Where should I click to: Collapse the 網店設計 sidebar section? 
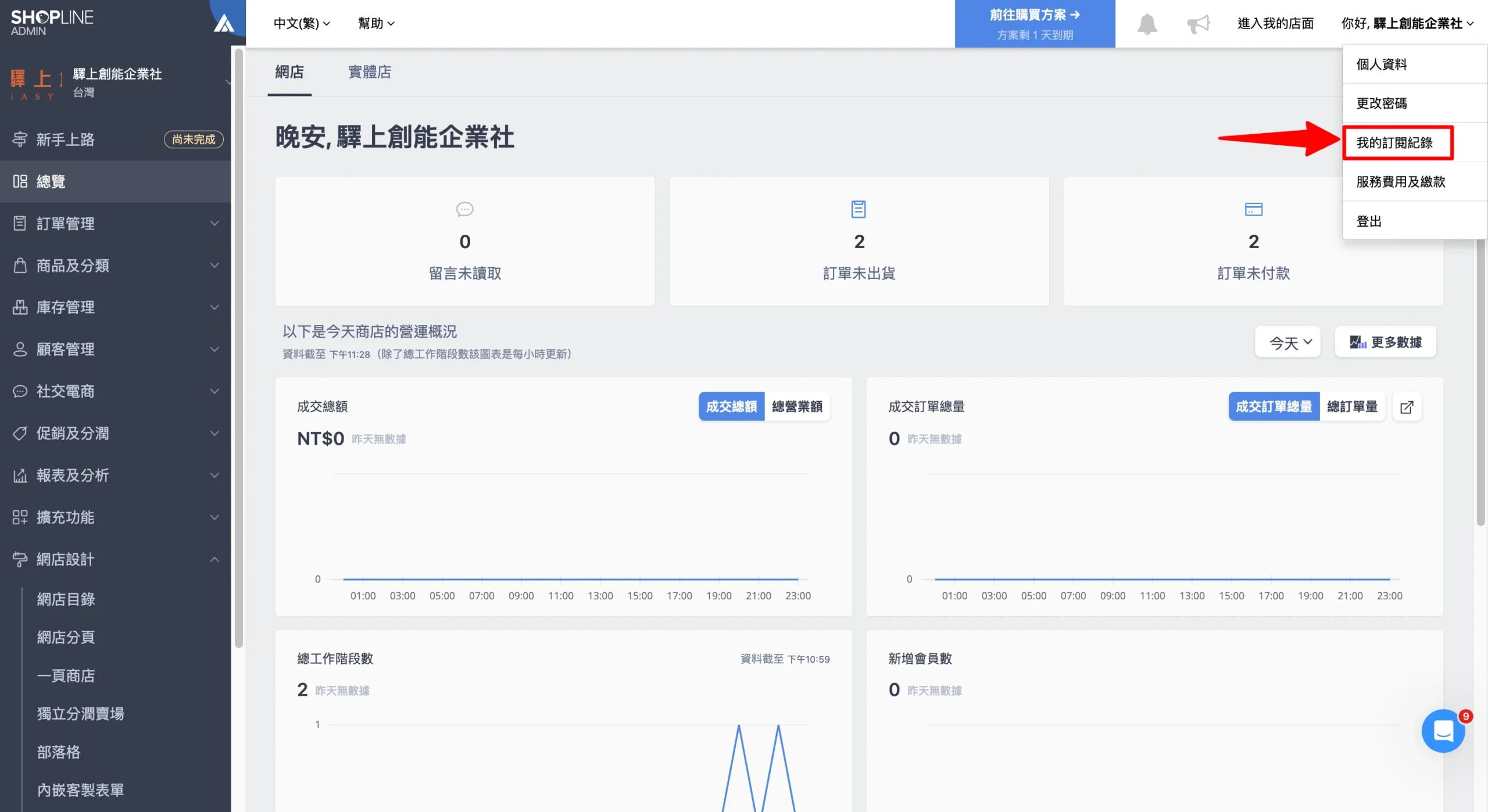click(115, 560)
